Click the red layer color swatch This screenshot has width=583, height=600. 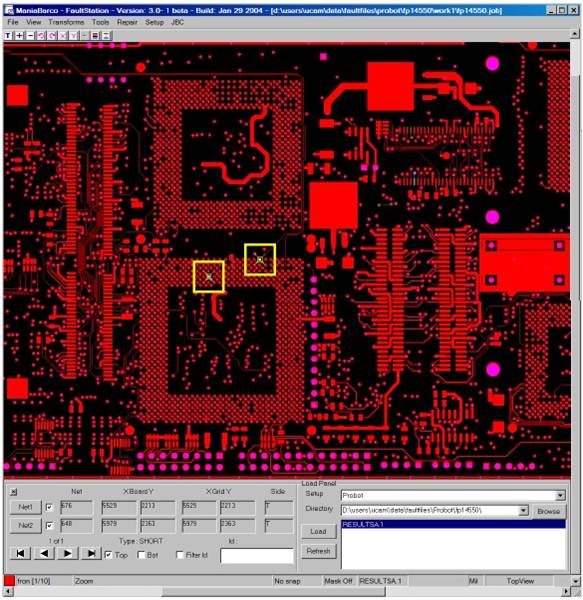[x=9, y=580]
